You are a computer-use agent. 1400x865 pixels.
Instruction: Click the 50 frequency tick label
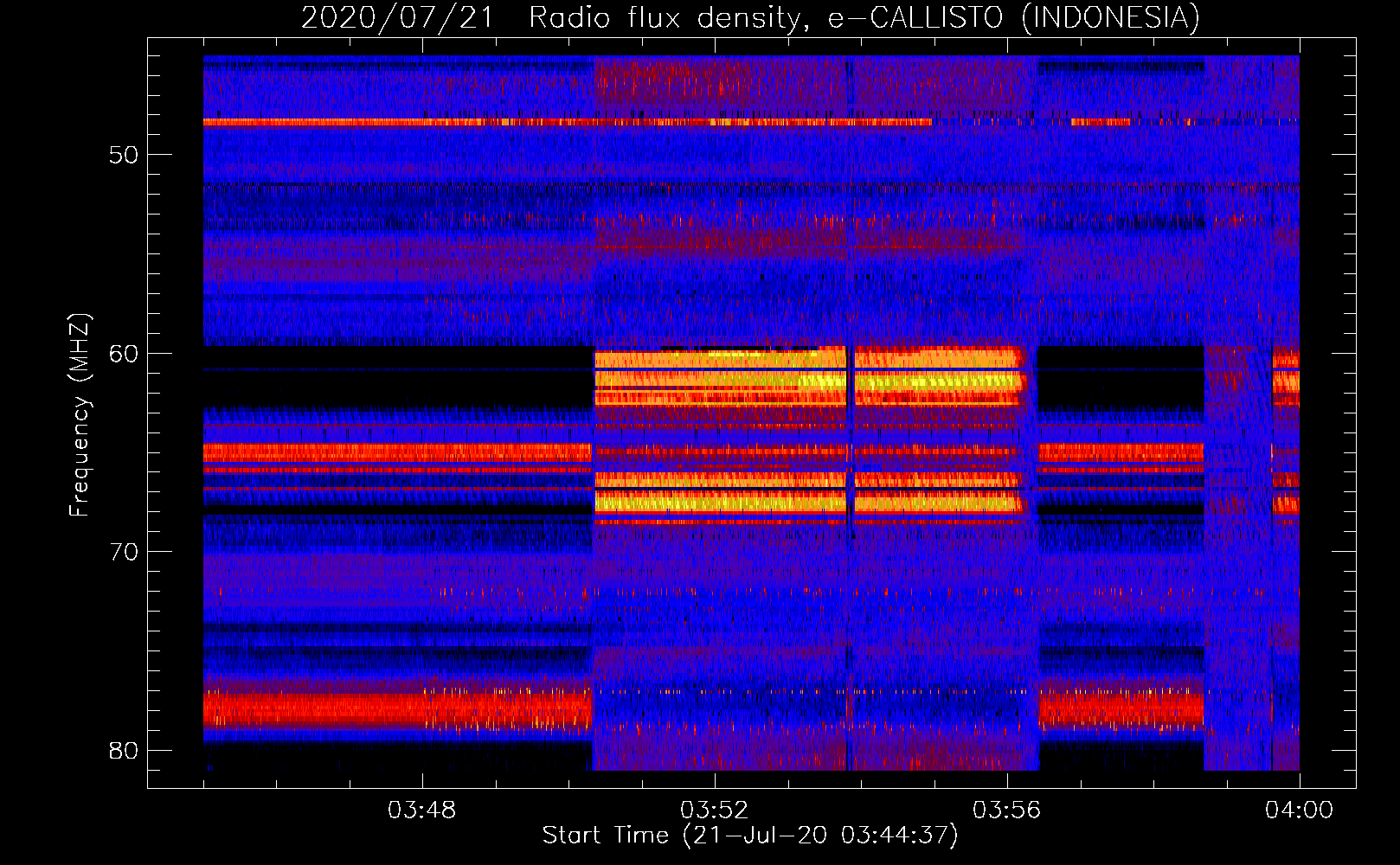(x=124, y=155)
